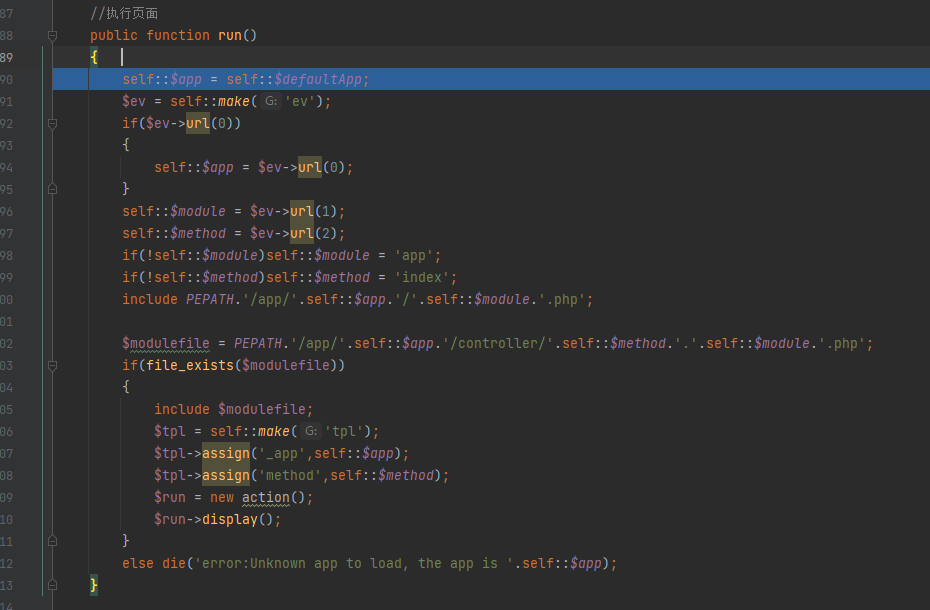Click the 'new' keyword
This screenshot has height=610, width=930.
222,497
